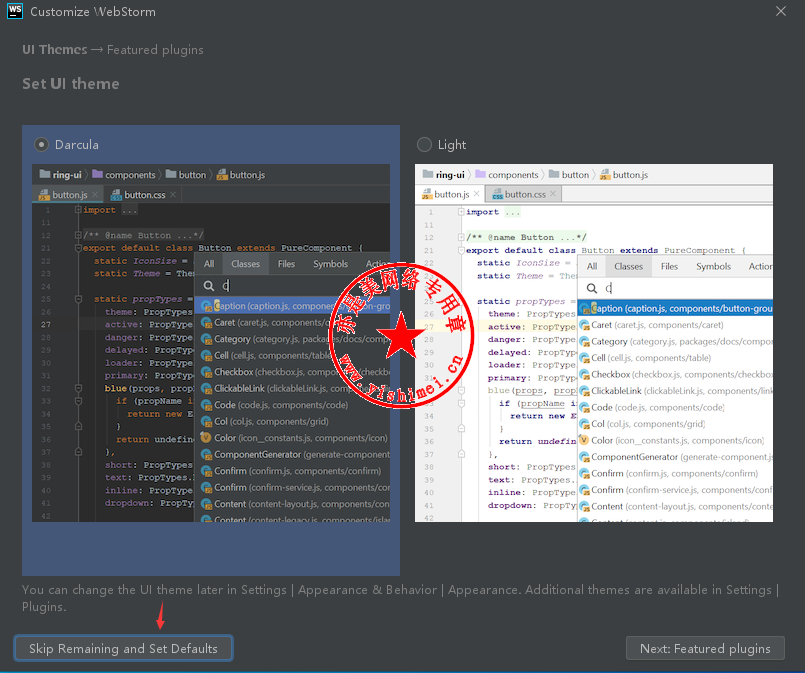Switch to All tab in Darcula preview
This screenshot has width=805, height=673.
coord(209,264)
